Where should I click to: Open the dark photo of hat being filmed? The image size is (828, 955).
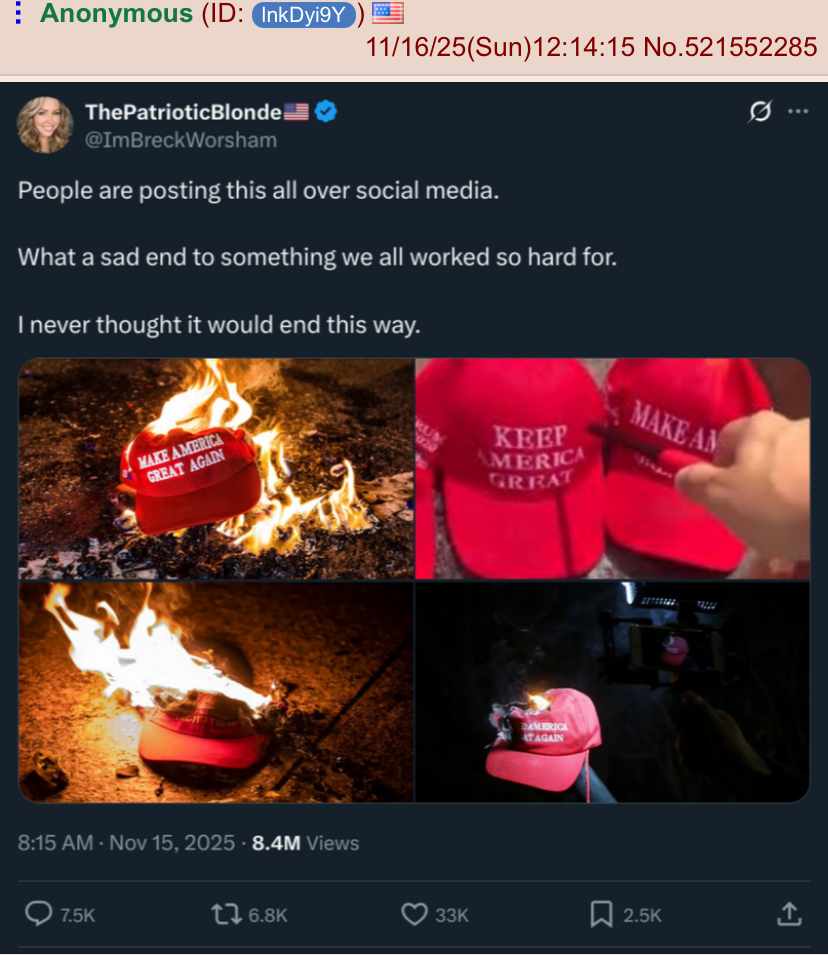point(612,692)
